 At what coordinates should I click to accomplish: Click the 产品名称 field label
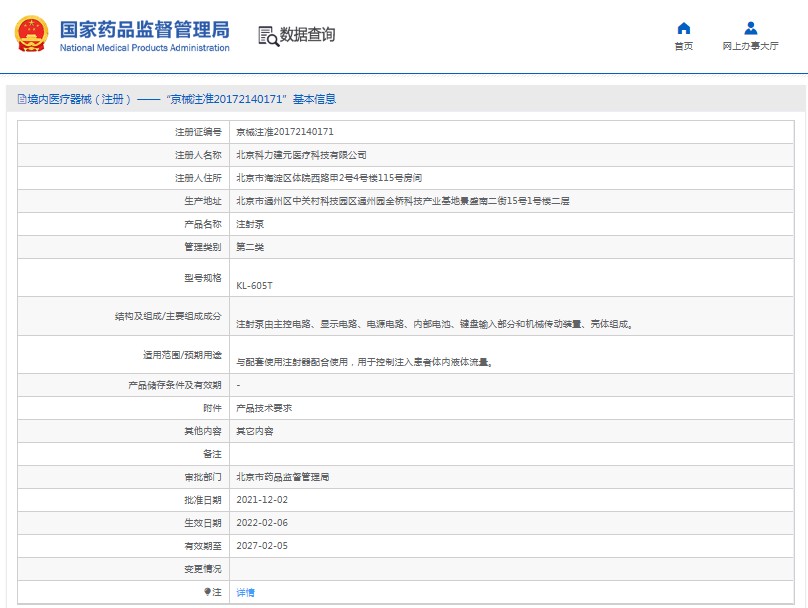(203, 224)
